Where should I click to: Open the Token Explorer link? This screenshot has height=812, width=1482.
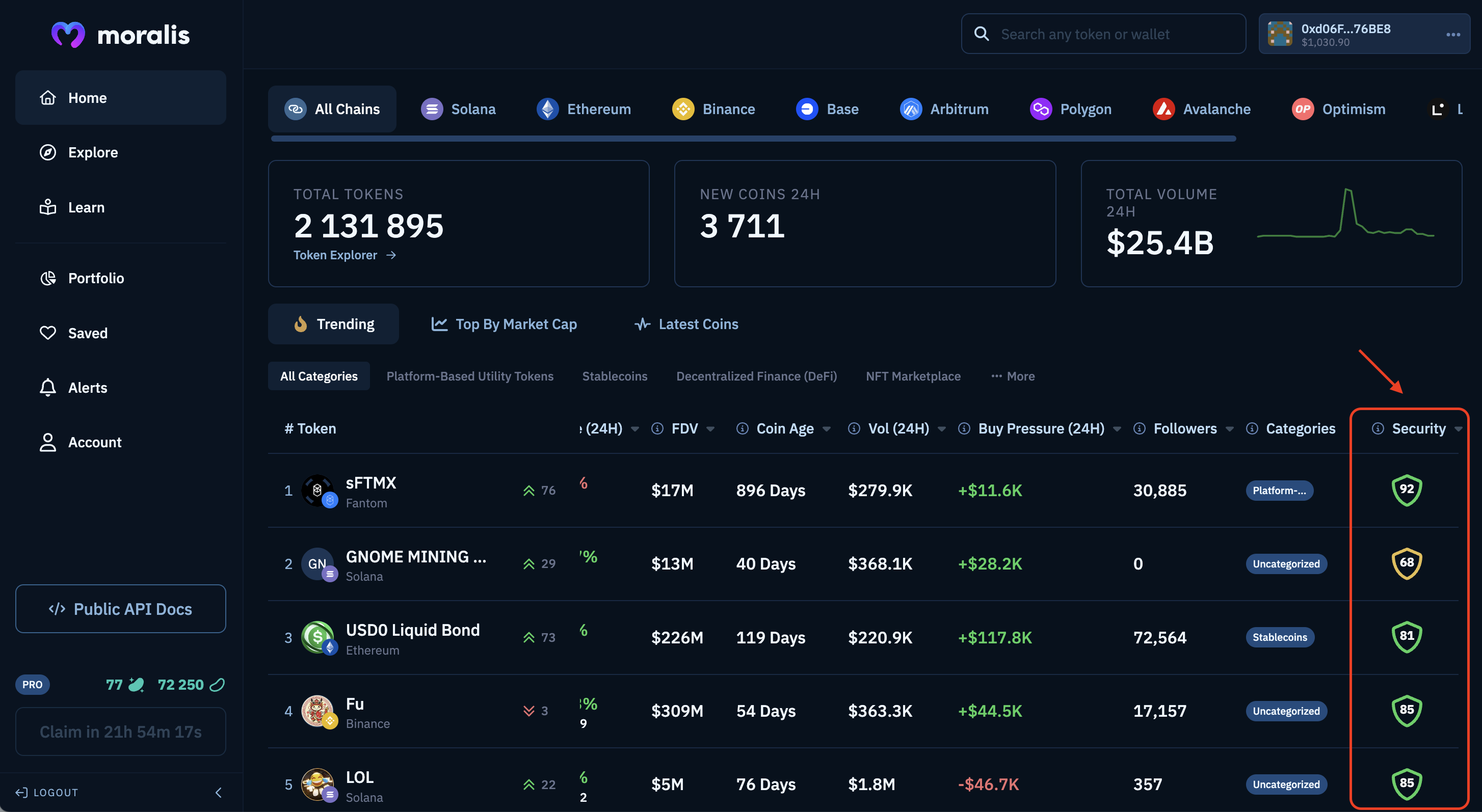click(345, 255)
